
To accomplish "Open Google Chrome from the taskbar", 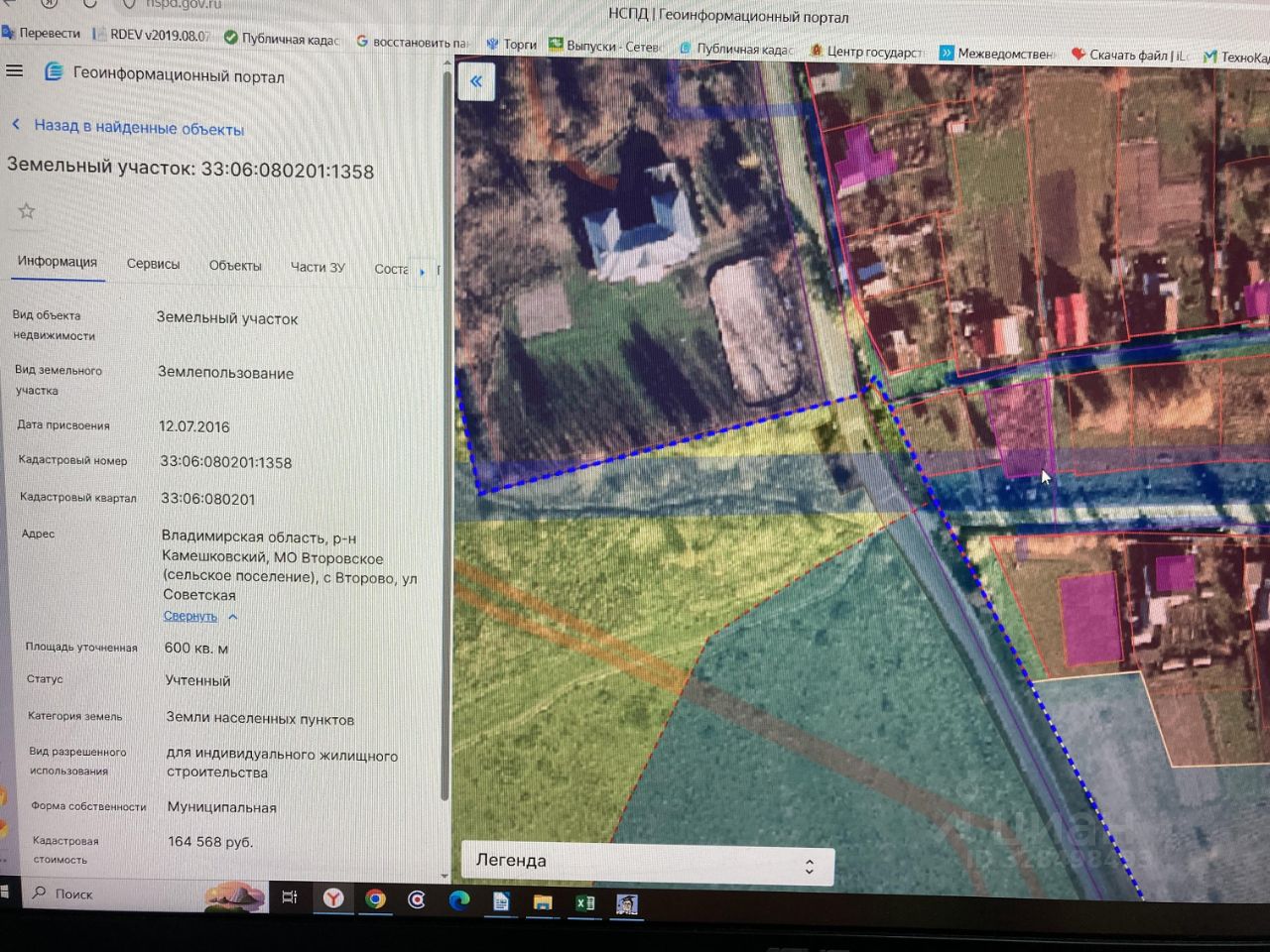I will pyautogui.click(x=375, y=899).
